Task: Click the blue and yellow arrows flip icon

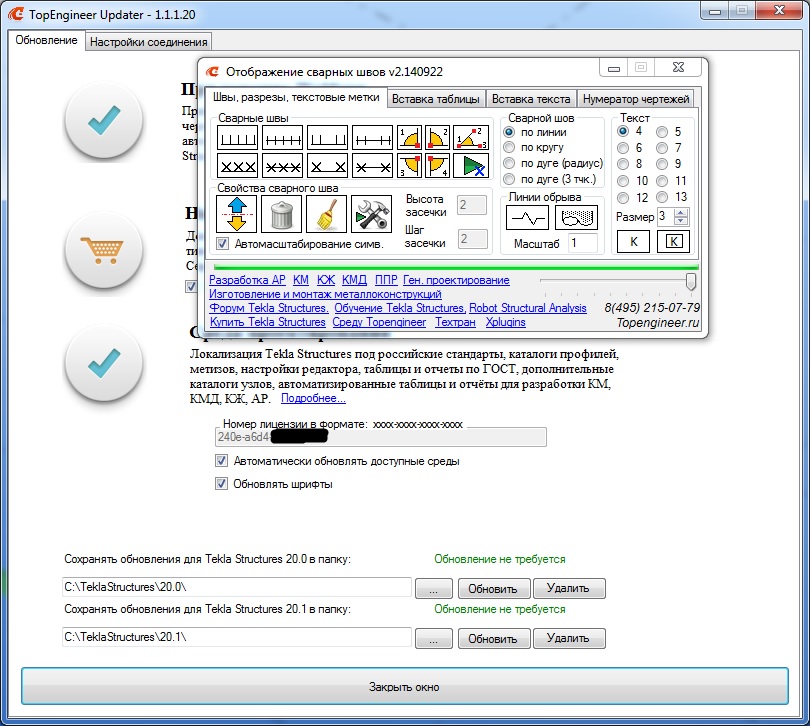Action: pos(237,214)
